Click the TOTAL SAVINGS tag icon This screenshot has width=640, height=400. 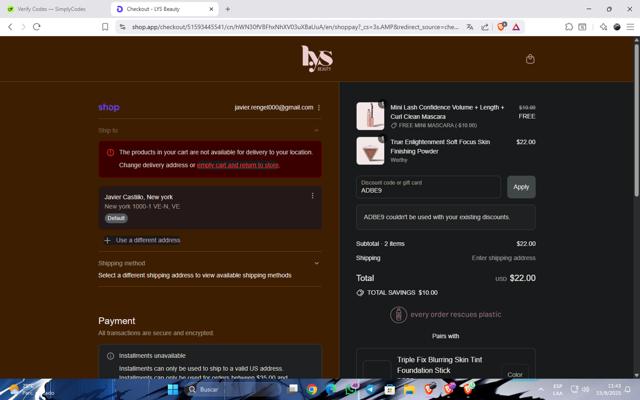click(360, 293)
